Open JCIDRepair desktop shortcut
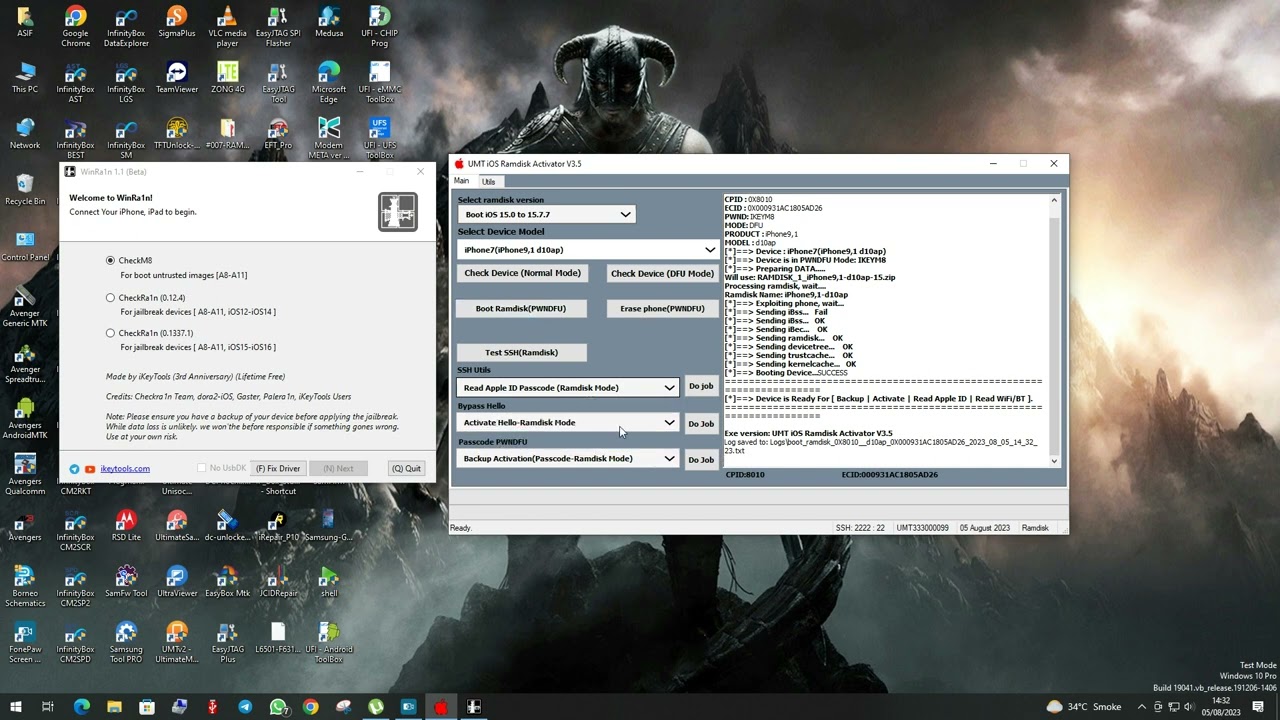The width and height of the screenshot is (1280, 720). pyautogui.click(x=278, y=582)
